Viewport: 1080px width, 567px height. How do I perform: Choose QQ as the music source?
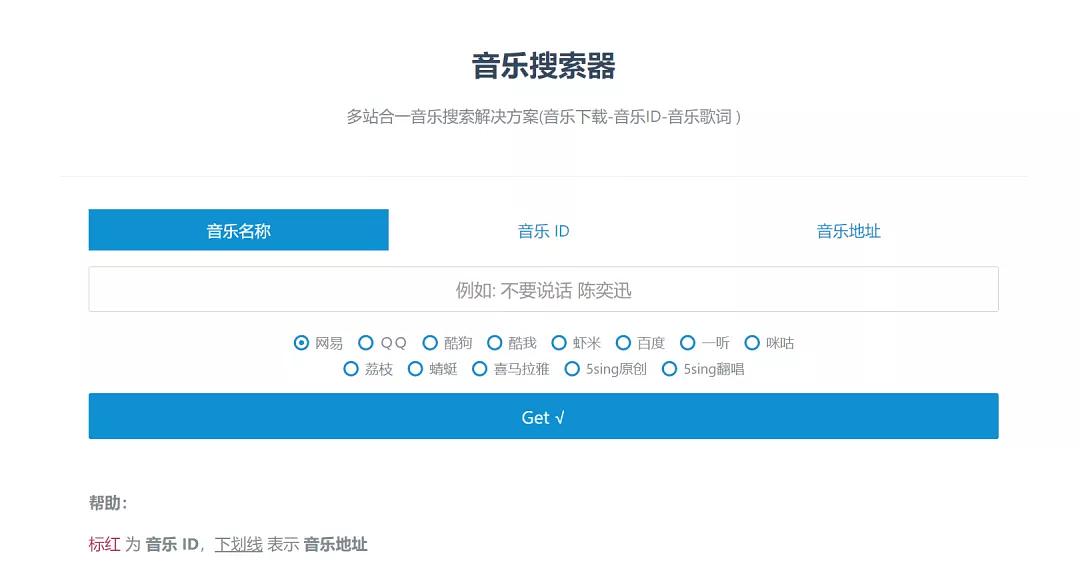point(366,343)
